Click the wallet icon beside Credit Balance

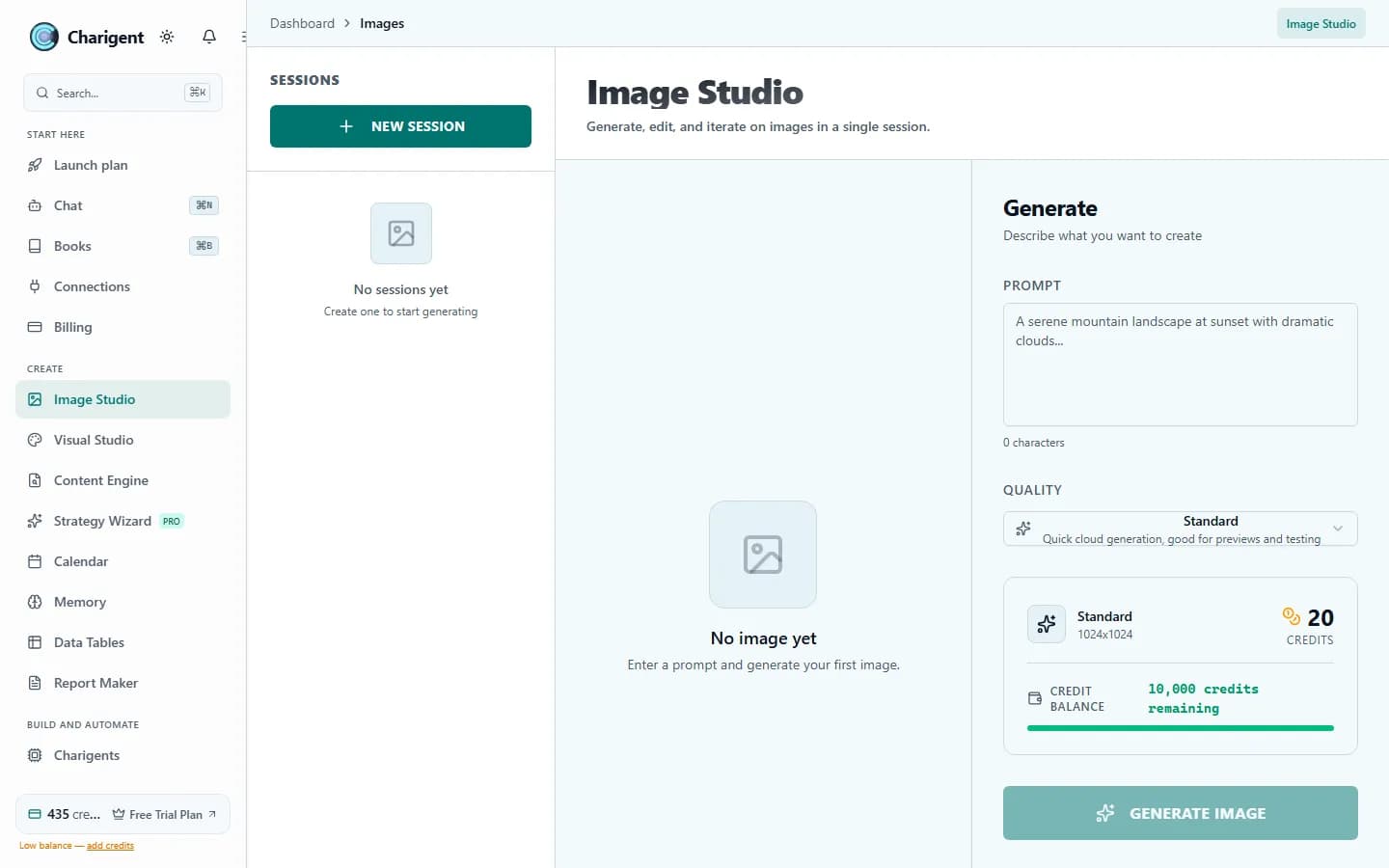click(x=1035, y=698)
